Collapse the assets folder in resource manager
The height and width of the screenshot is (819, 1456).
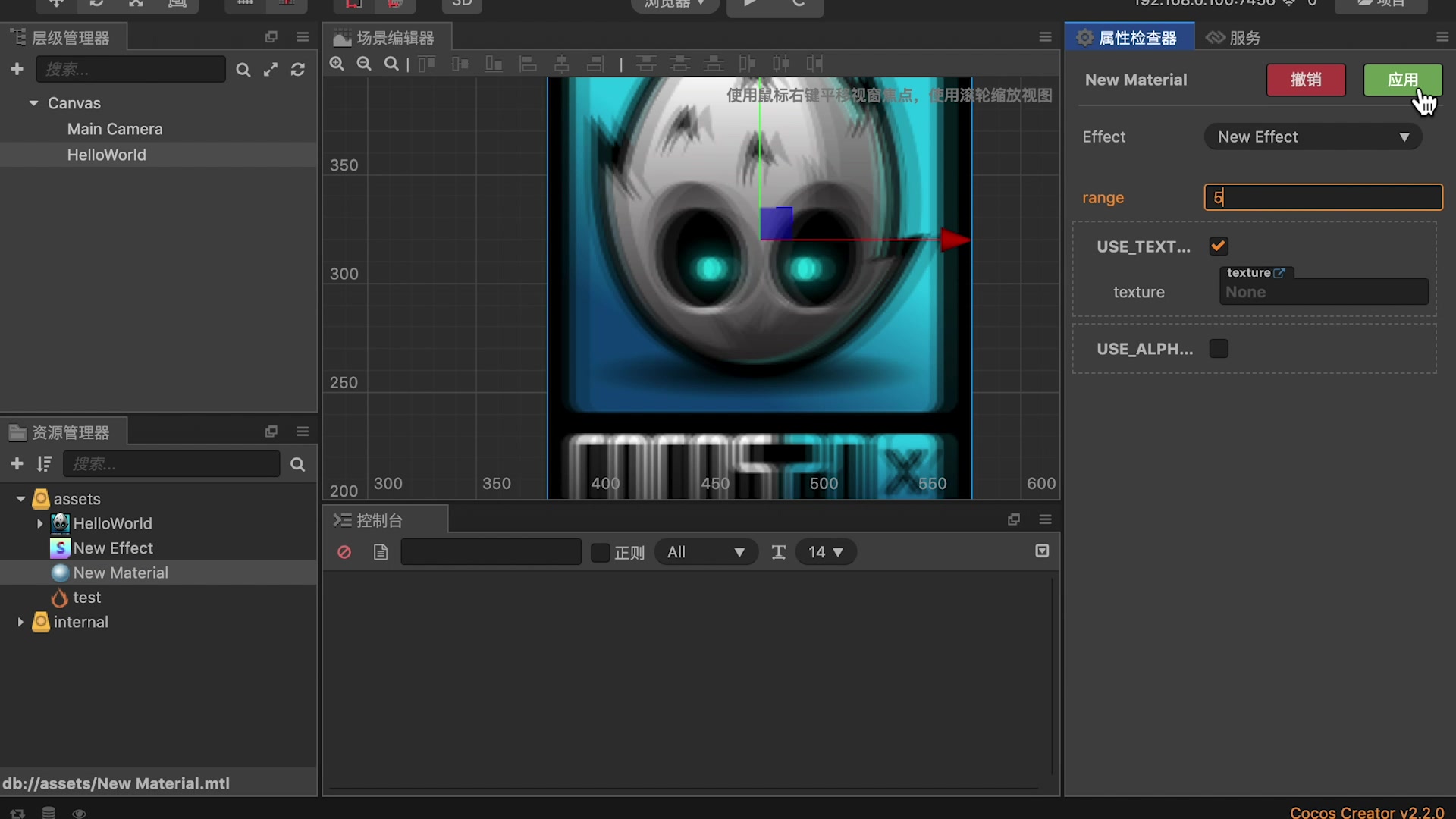pos(20,498)
